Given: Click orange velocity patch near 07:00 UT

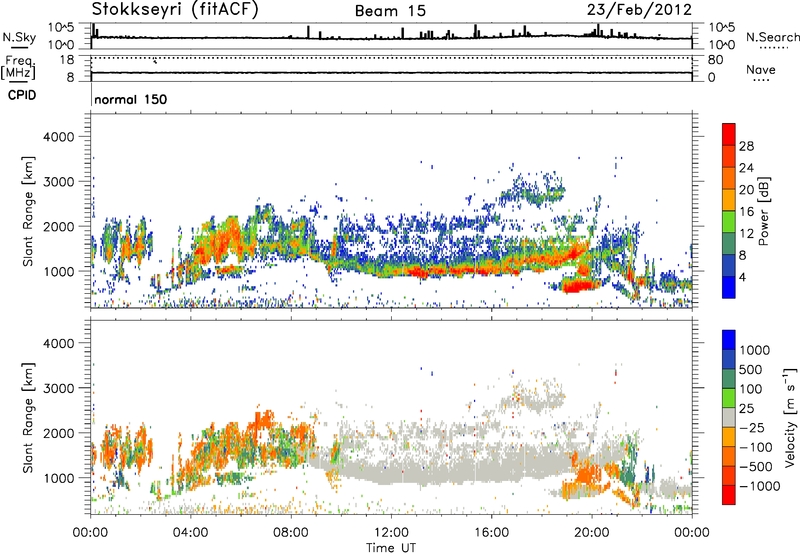Looking at the screenshot, I should tap(263, 422).
